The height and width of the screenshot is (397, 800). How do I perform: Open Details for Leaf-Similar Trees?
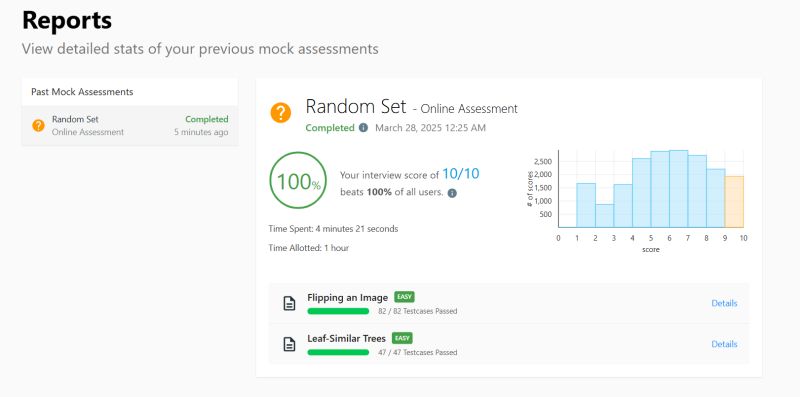[724, 344]
